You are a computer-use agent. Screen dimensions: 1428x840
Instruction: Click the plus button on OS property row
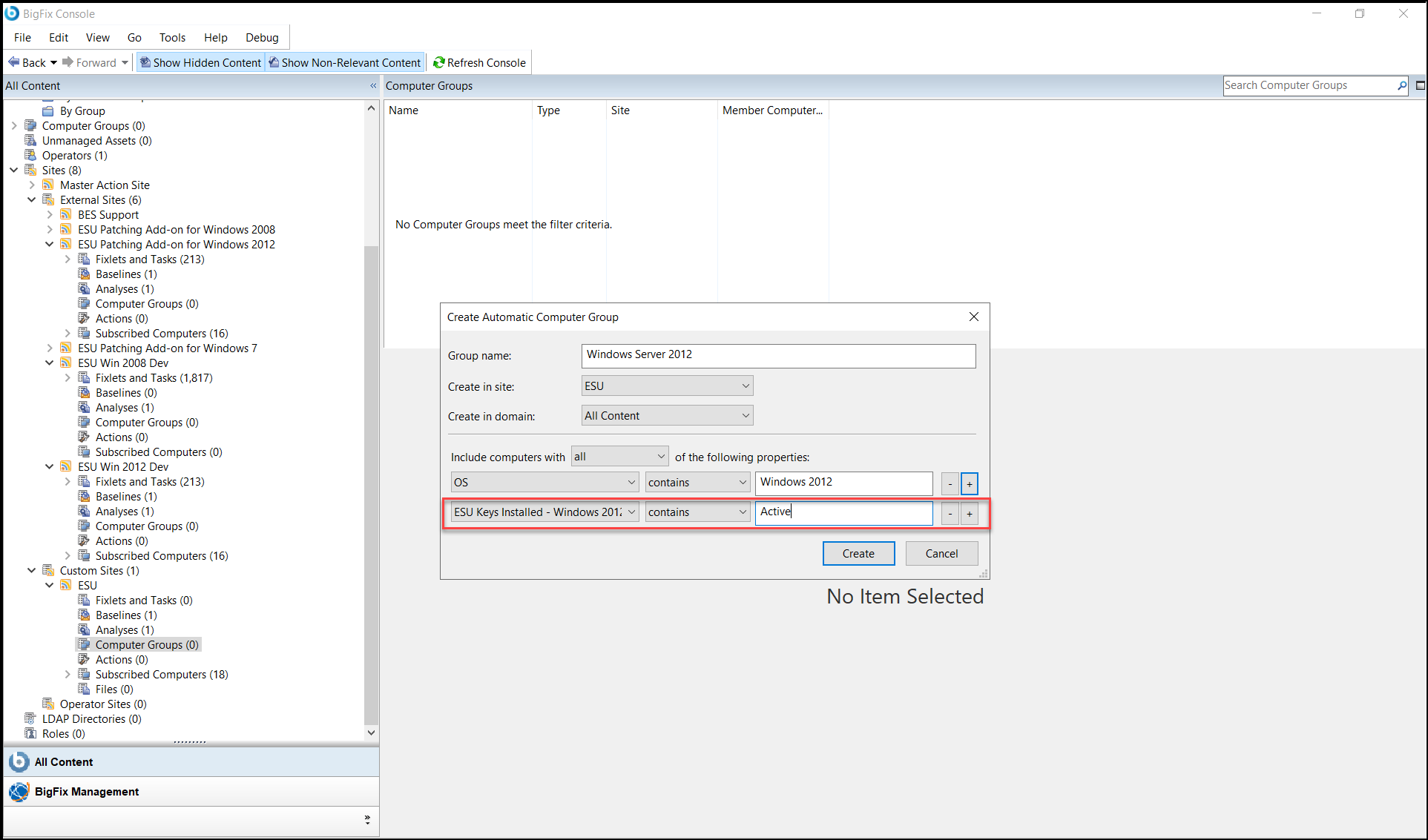pyautogui.click(x=969, y=483)
